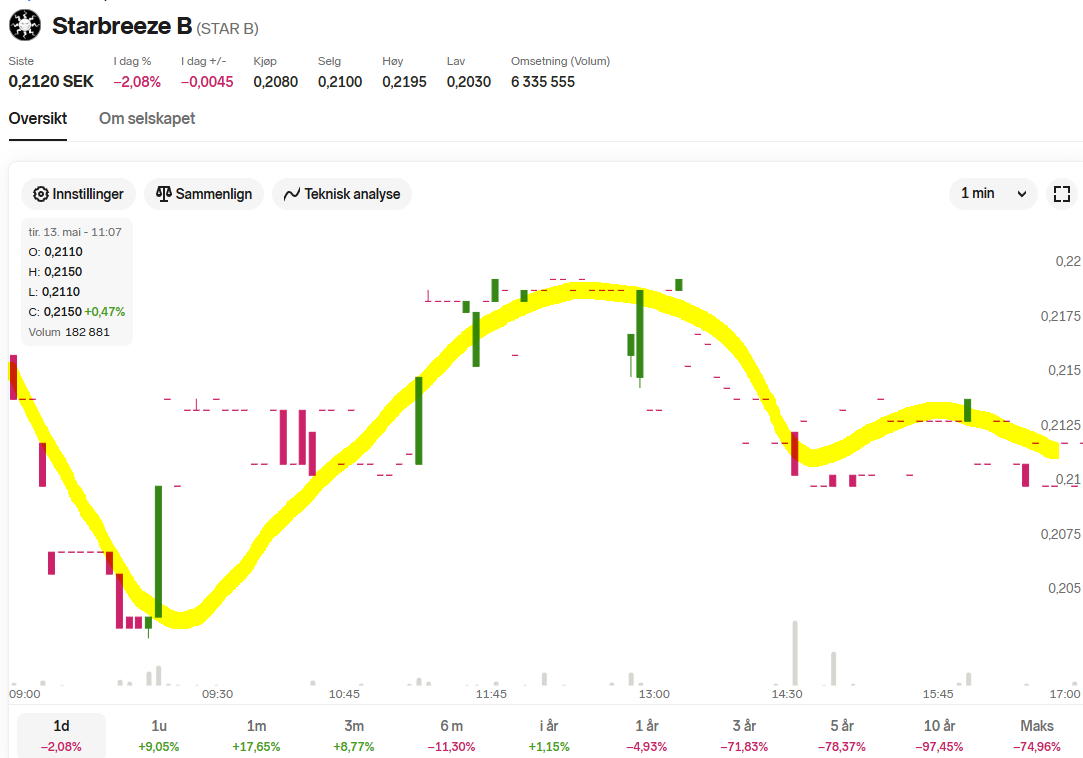The image size is (1083, 758).
Task: Click the Starbreeze B heading
Action: point(122,26)
